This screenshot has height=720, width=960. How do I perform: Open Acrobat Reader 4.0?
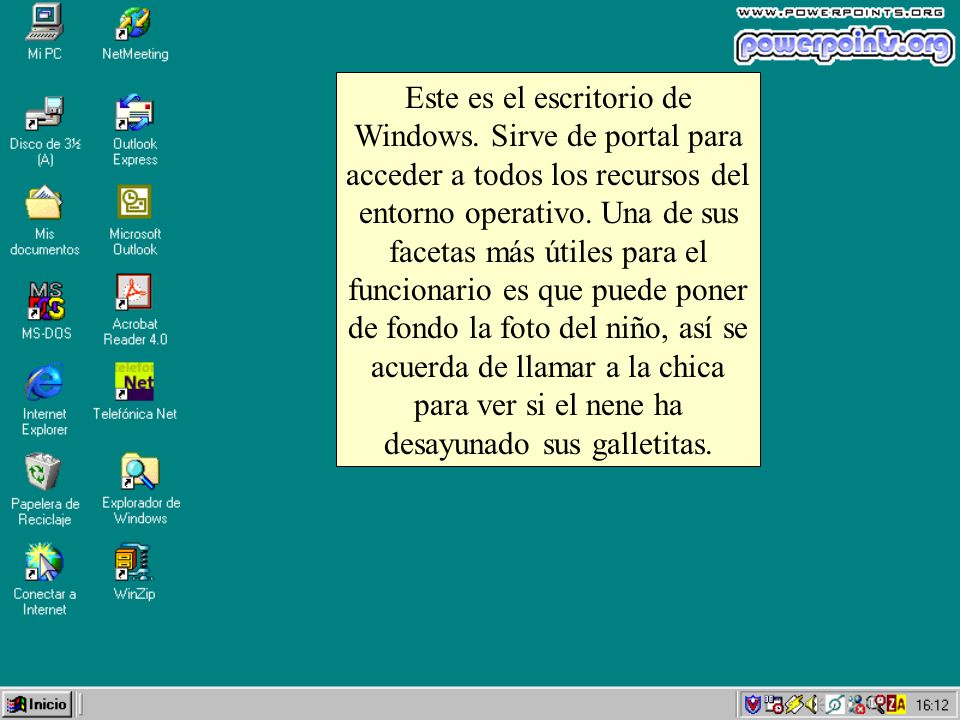(135, 310)
